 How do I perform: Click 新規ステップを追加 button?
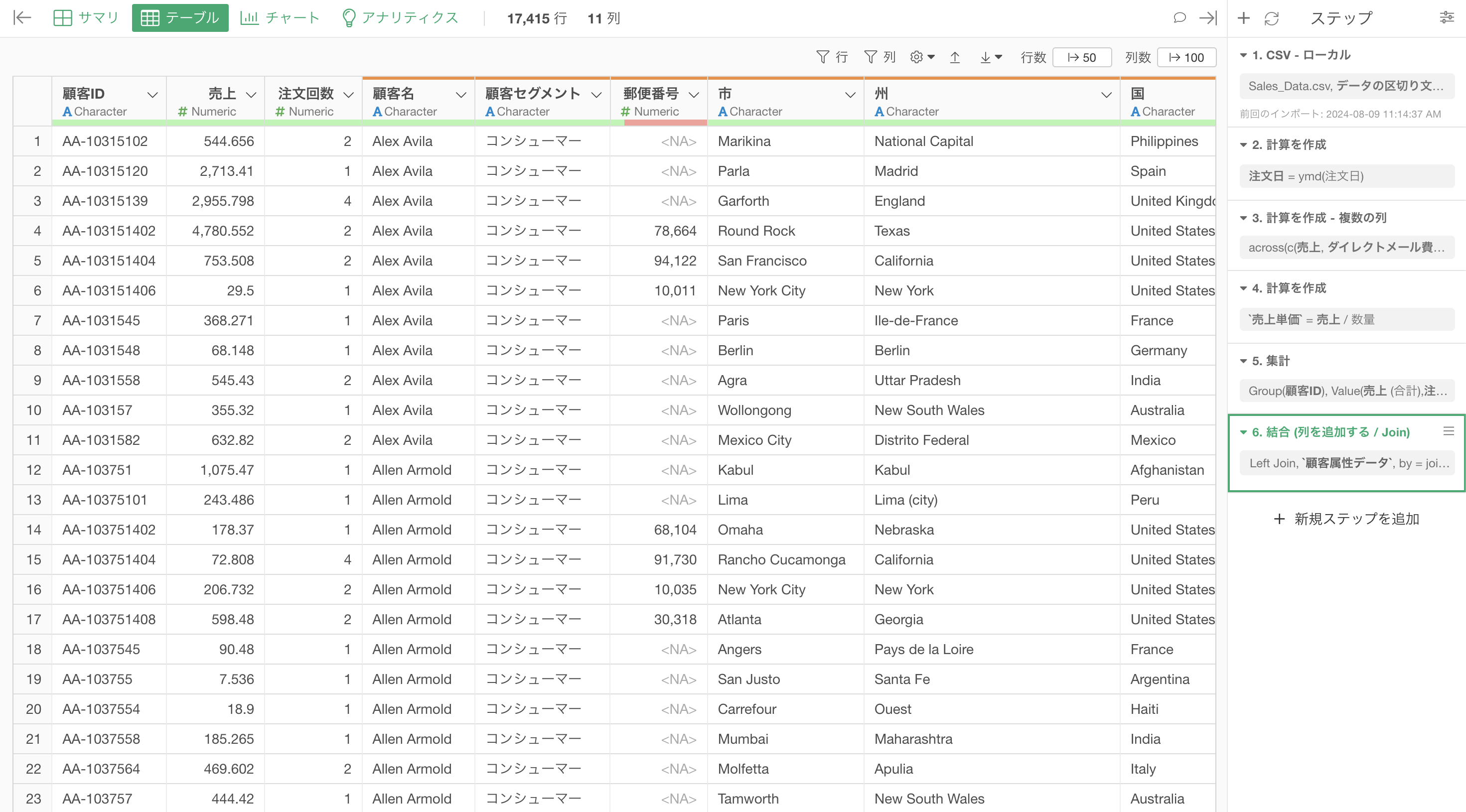pos(1346,519)
